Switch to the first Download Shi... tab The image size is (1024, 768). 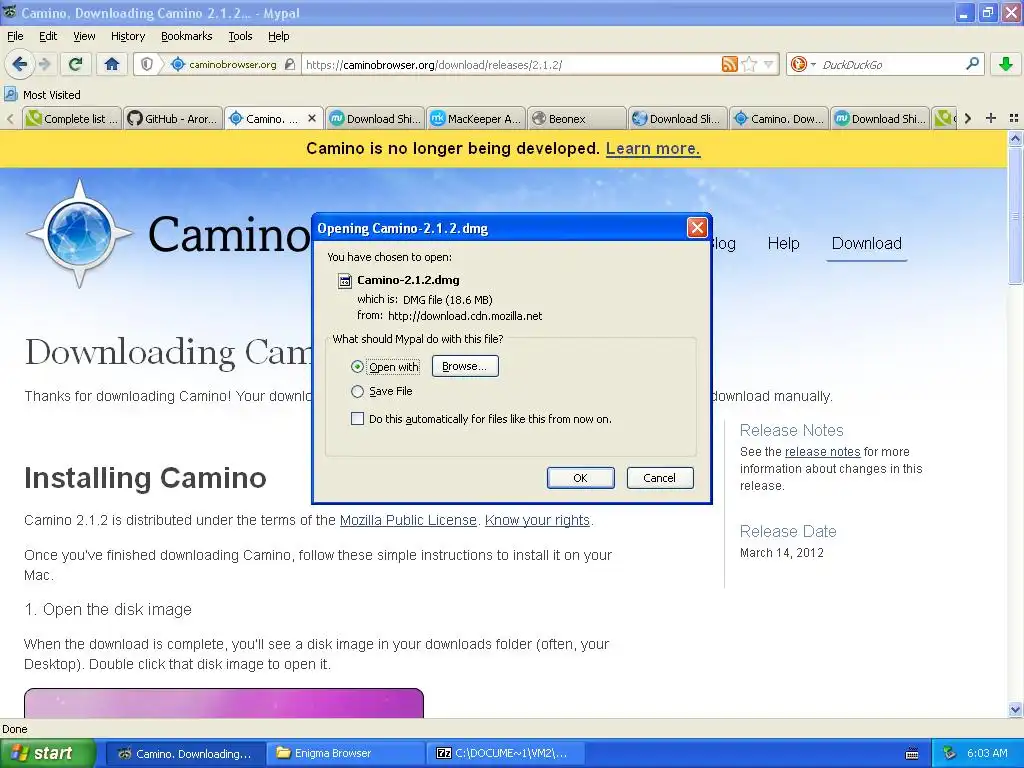coord(375,118)
